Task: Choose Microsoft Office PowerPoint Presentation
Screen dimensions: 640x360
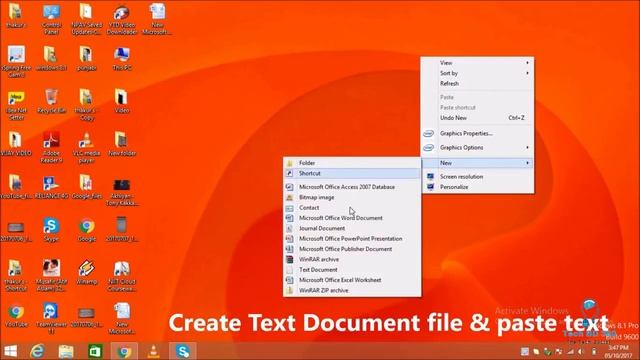Action: click(x=352, y=238)
